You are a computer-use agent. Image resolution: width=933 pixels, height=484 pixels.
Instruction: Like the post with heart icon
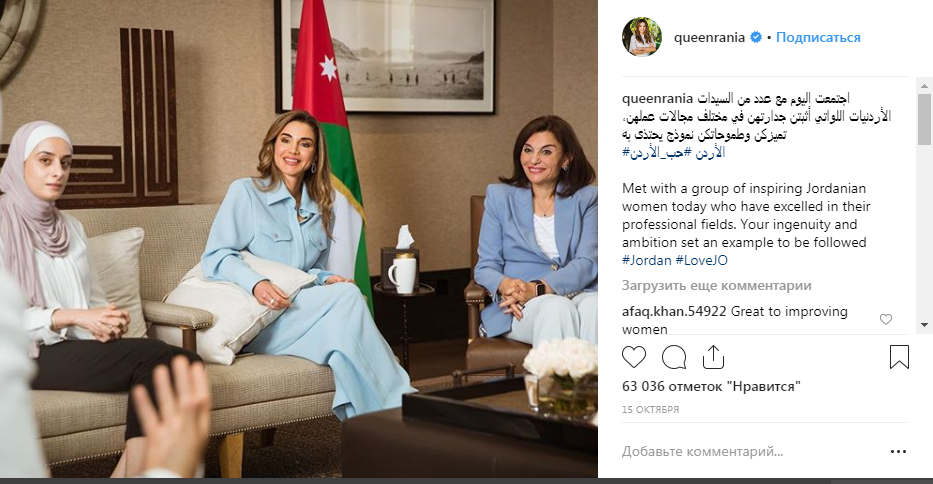634,357
